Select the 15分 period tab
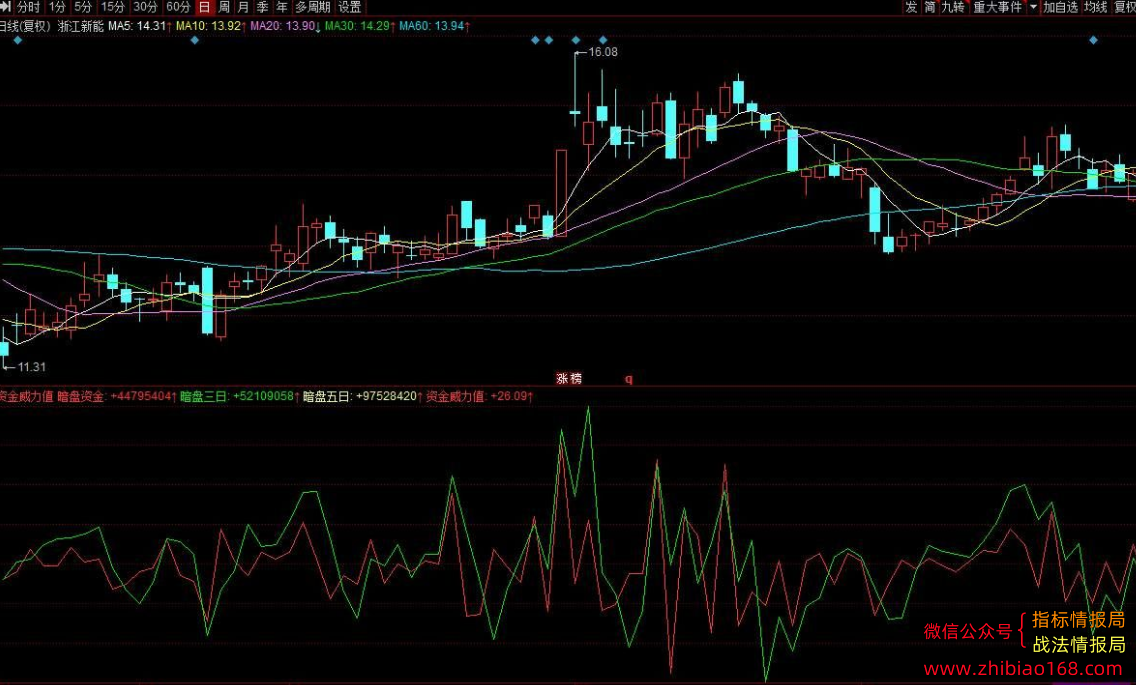This screenshot has width=1136, height=685. point(112,7)
